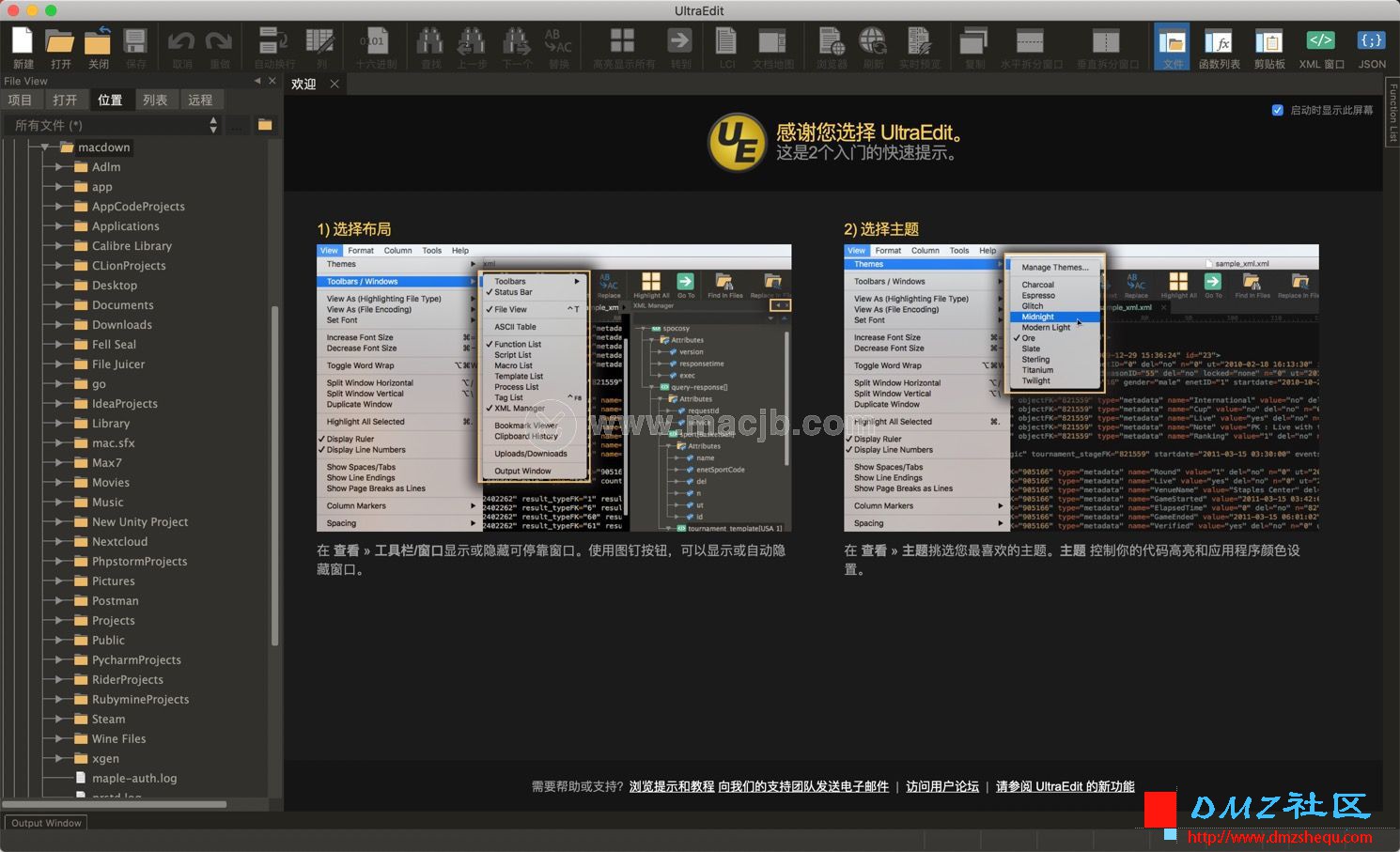The image size is (1400, 852).
Task: Click the 刷新 (Refresh) globe icon
Action: (873, 42)
